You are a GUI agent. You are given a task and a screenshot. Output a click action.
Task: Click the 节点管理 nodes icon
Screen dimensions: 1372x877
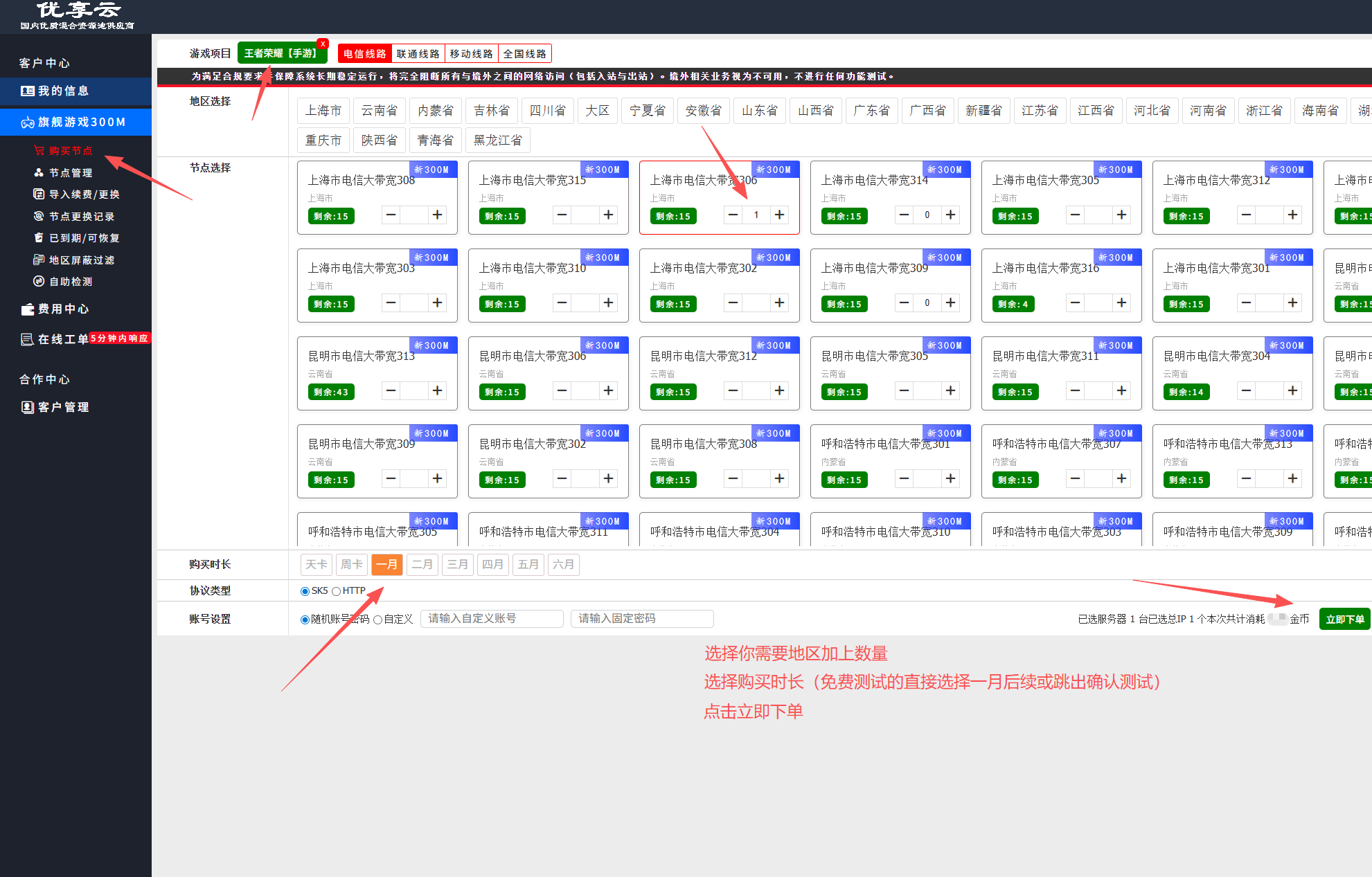[39, 172]
